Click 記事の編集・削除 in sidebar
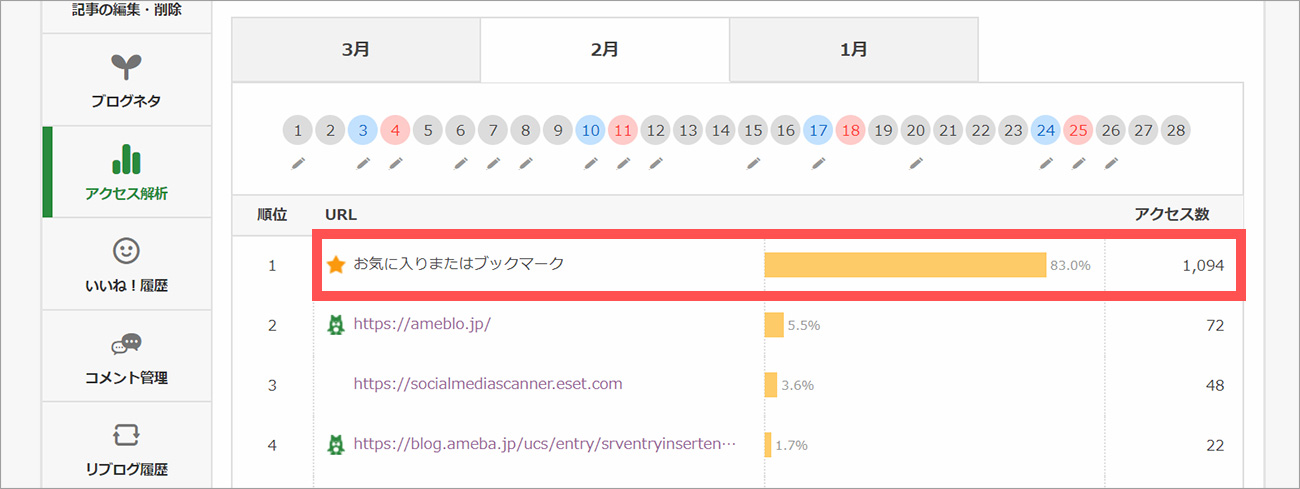This screenshot has height=489, width=1300. tap(127, 10)
